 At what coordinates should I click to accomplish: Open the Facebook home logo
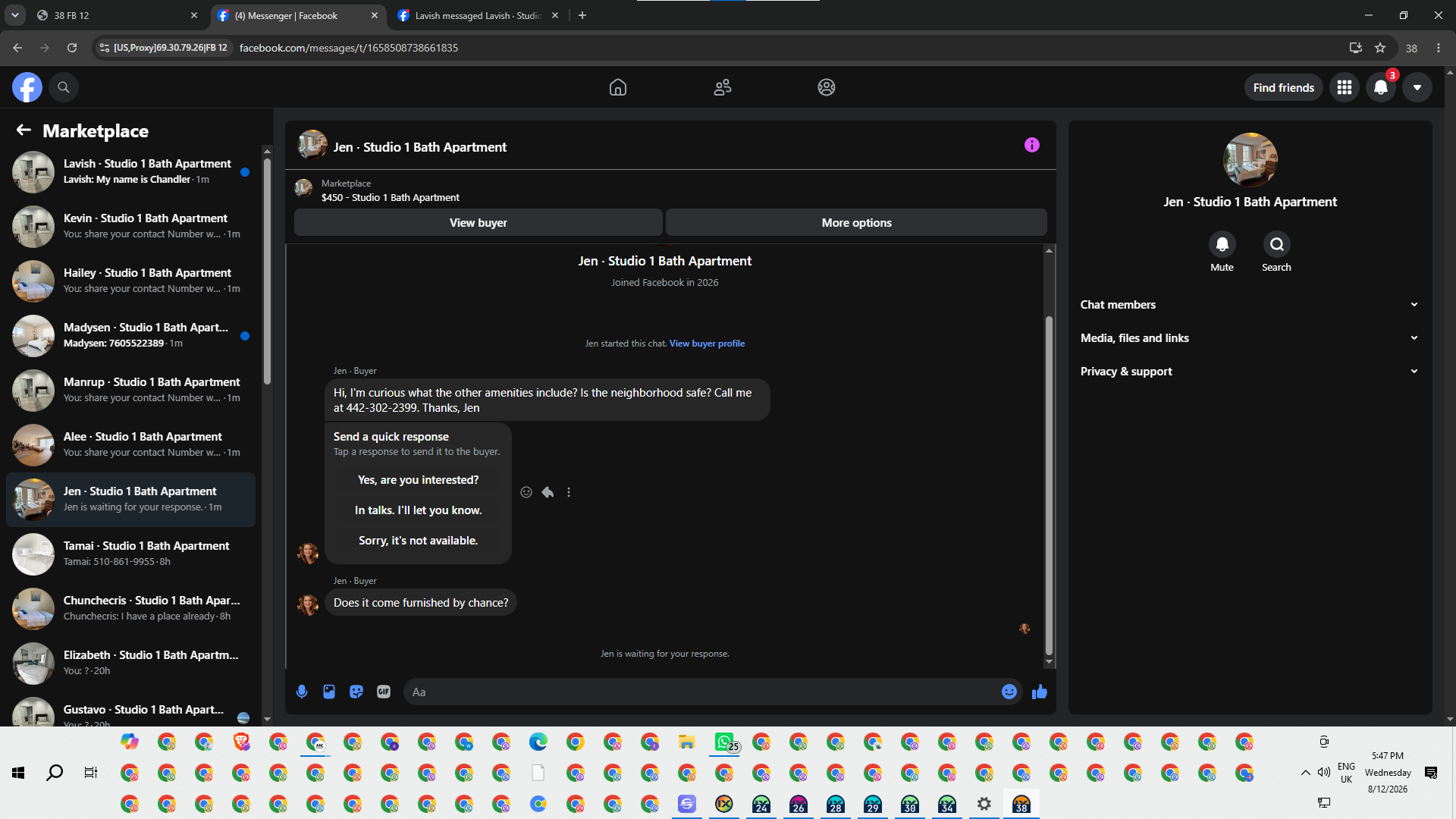27,87
